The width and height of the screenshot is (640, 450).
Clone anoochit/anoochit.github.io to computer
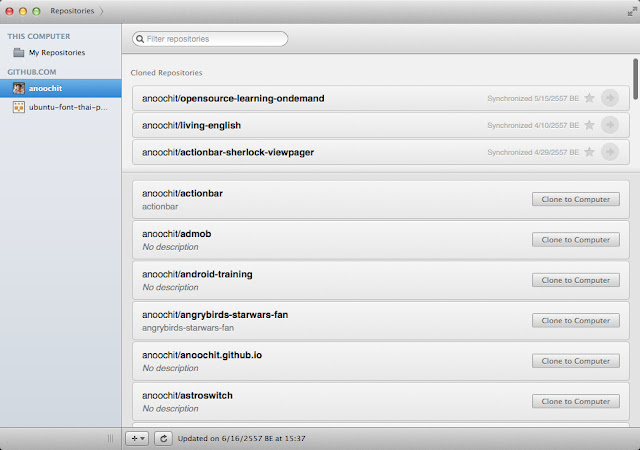576,361
